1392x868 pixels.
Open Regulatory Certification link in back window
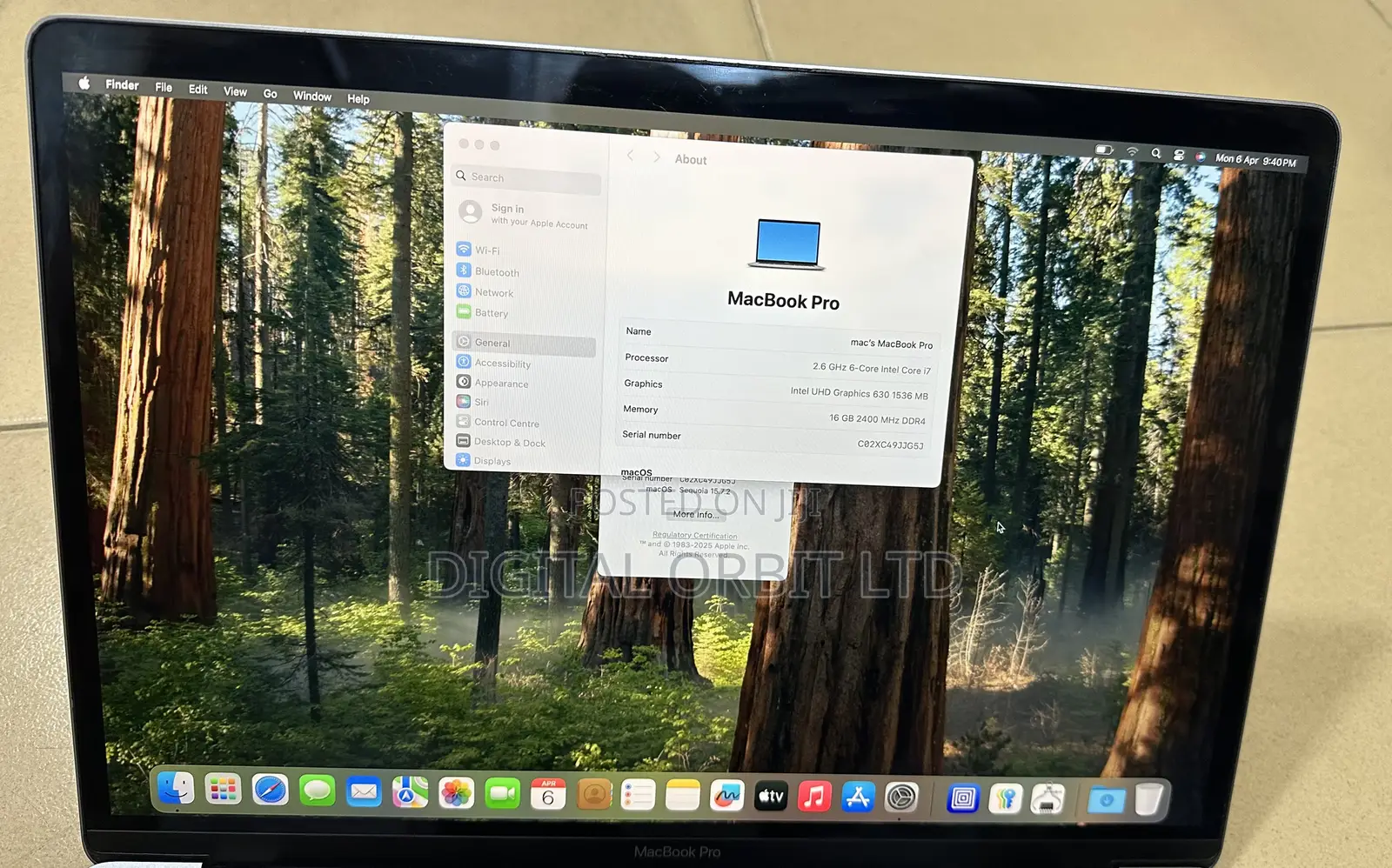pos(695,536)
